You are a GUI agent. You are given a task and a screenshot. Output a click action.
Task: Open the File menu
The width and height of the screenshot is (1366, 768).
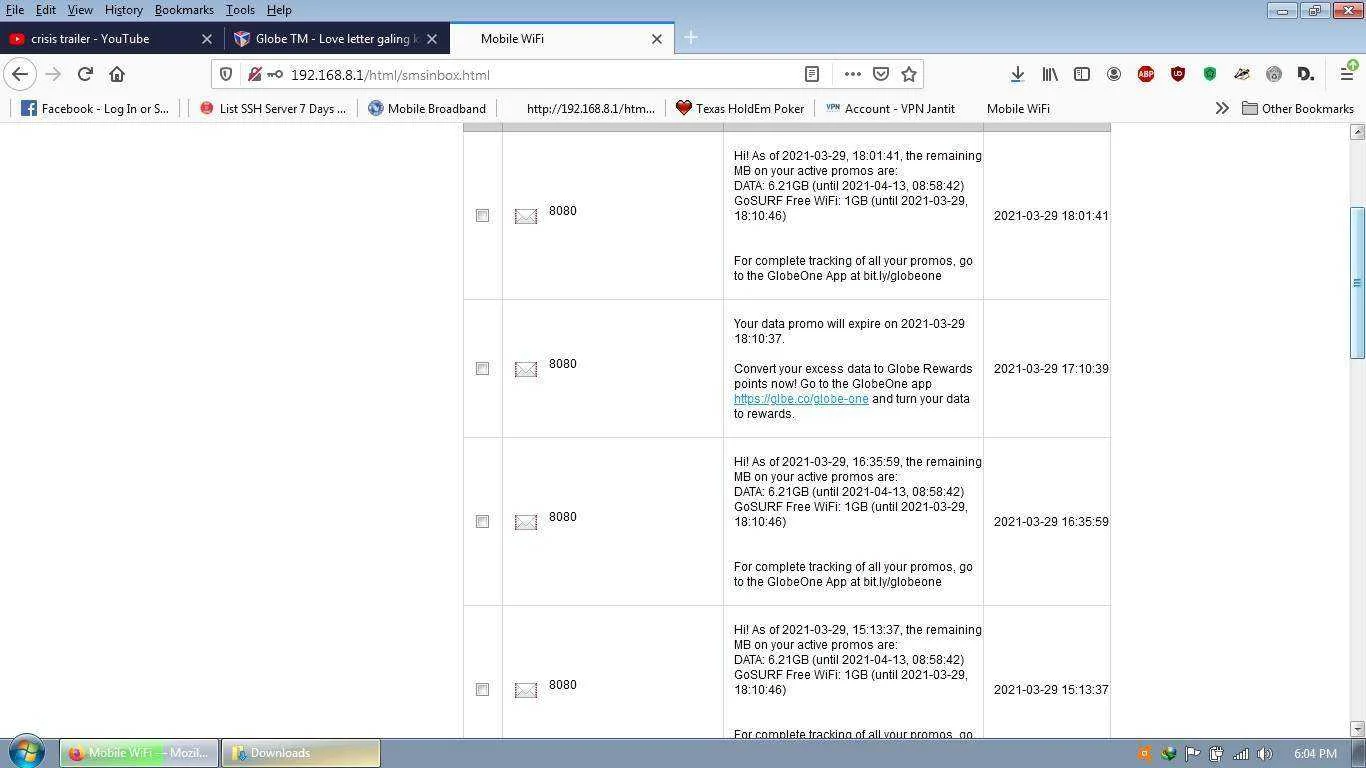[15, 9]
